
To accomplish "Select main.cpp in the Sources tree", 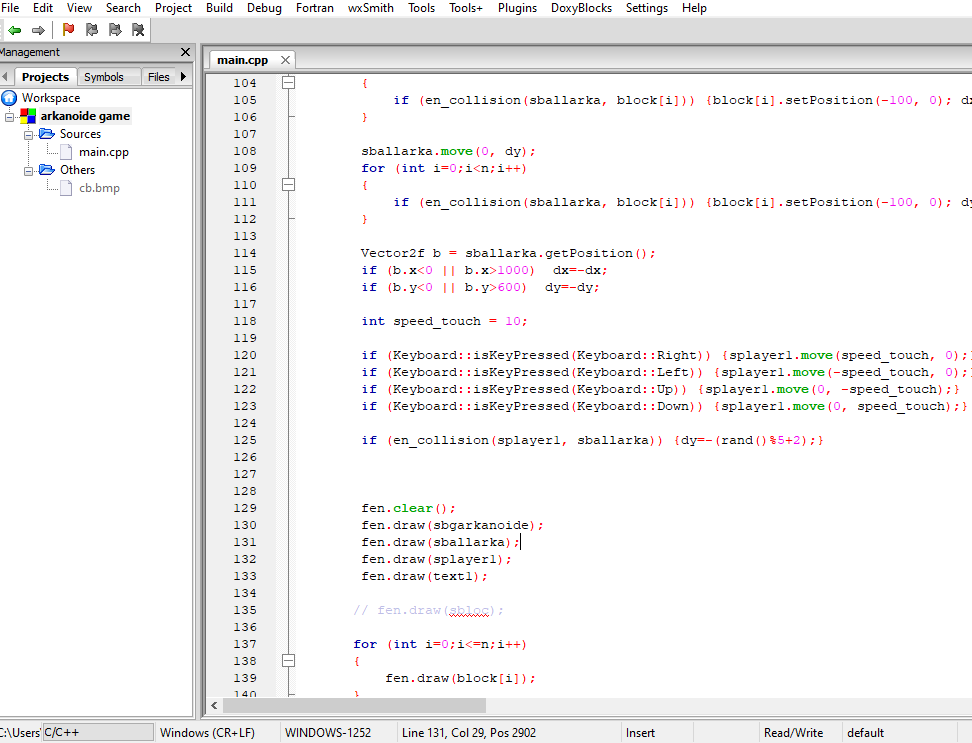I will click(104, 152).
